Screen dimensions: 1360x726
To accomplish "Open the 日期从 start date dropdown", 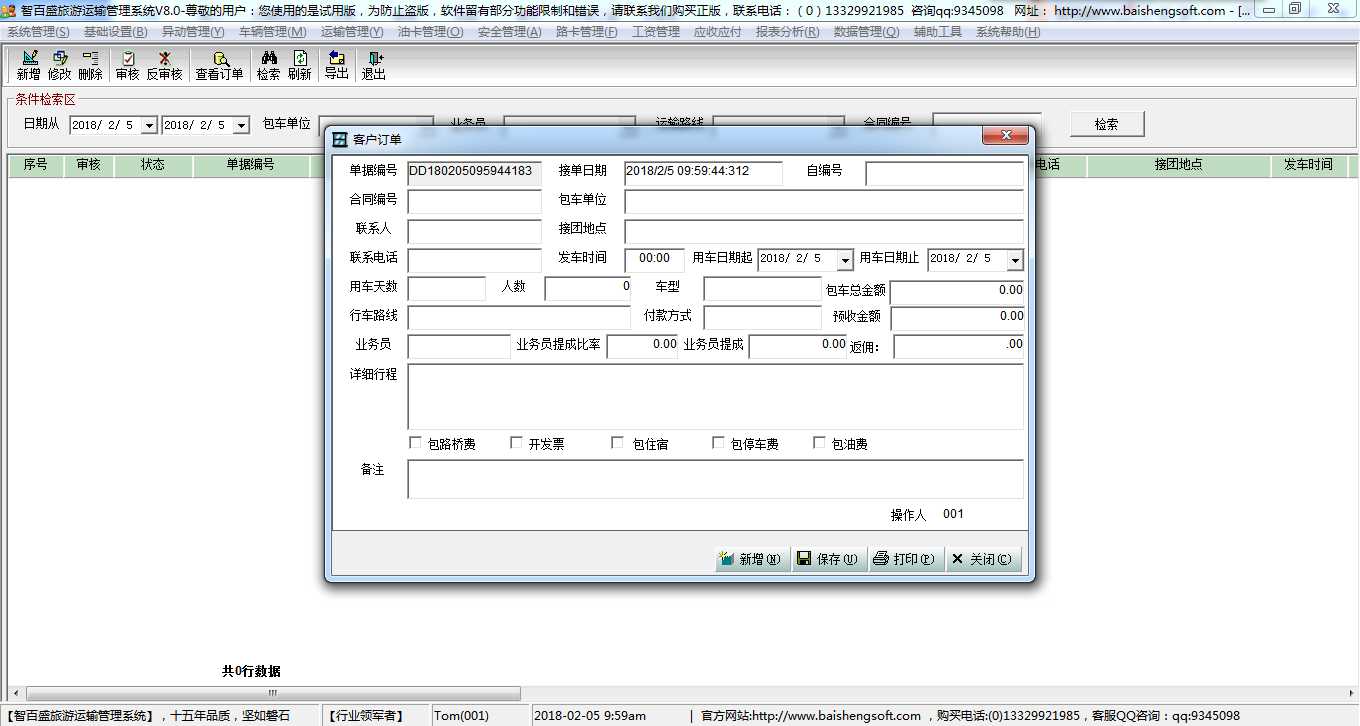I will [149, 125].
